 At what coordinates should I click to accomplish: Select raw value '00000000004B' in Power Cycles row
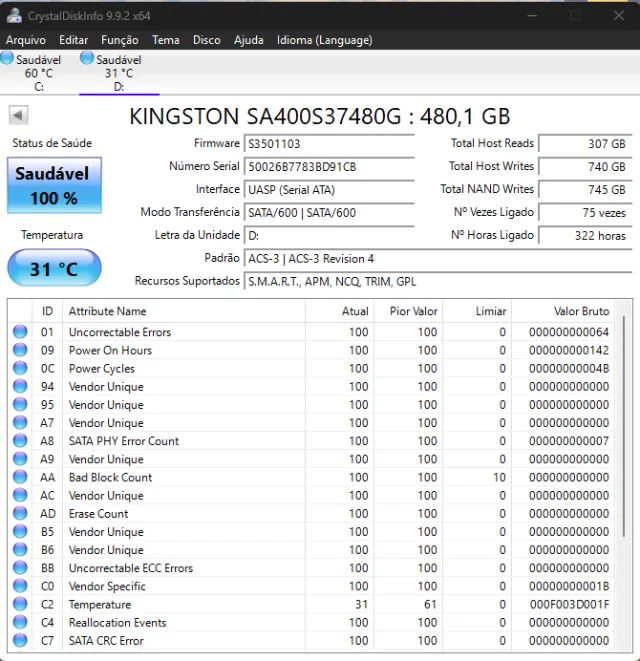[x=569, y=368]
